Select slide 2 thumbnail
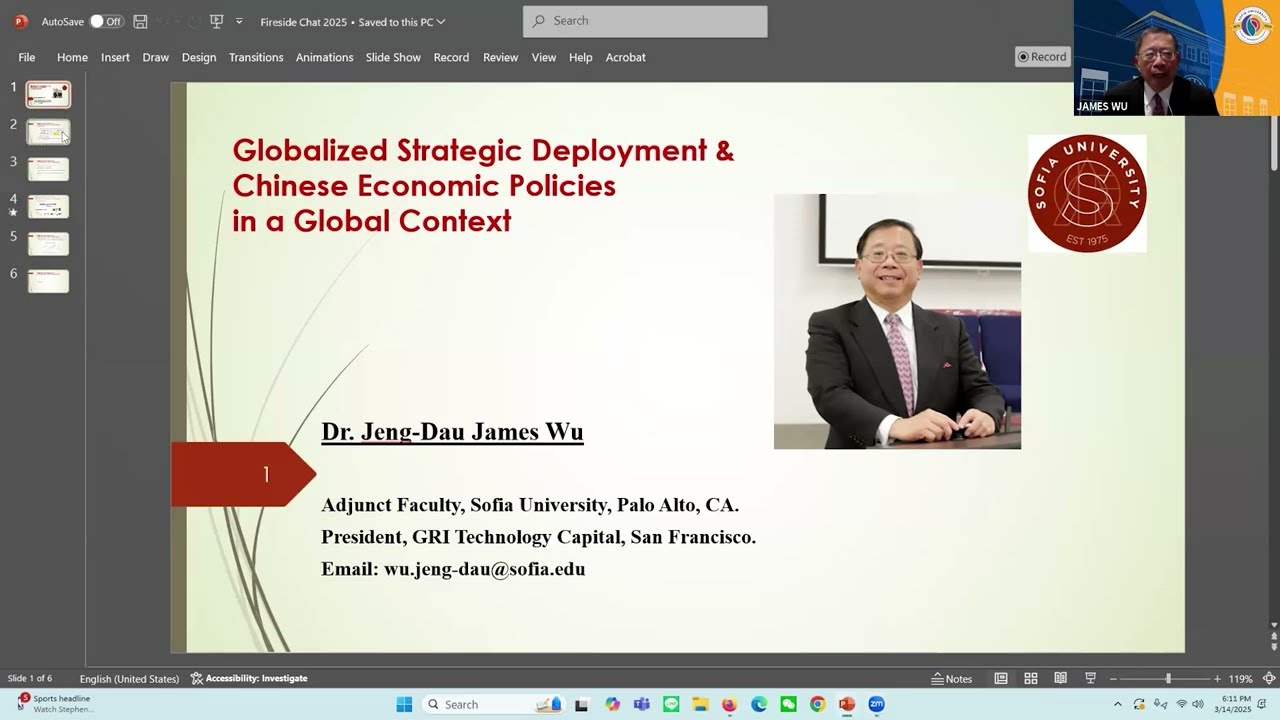Screen dimensions: 1280x720 click(x=48, y=132)
